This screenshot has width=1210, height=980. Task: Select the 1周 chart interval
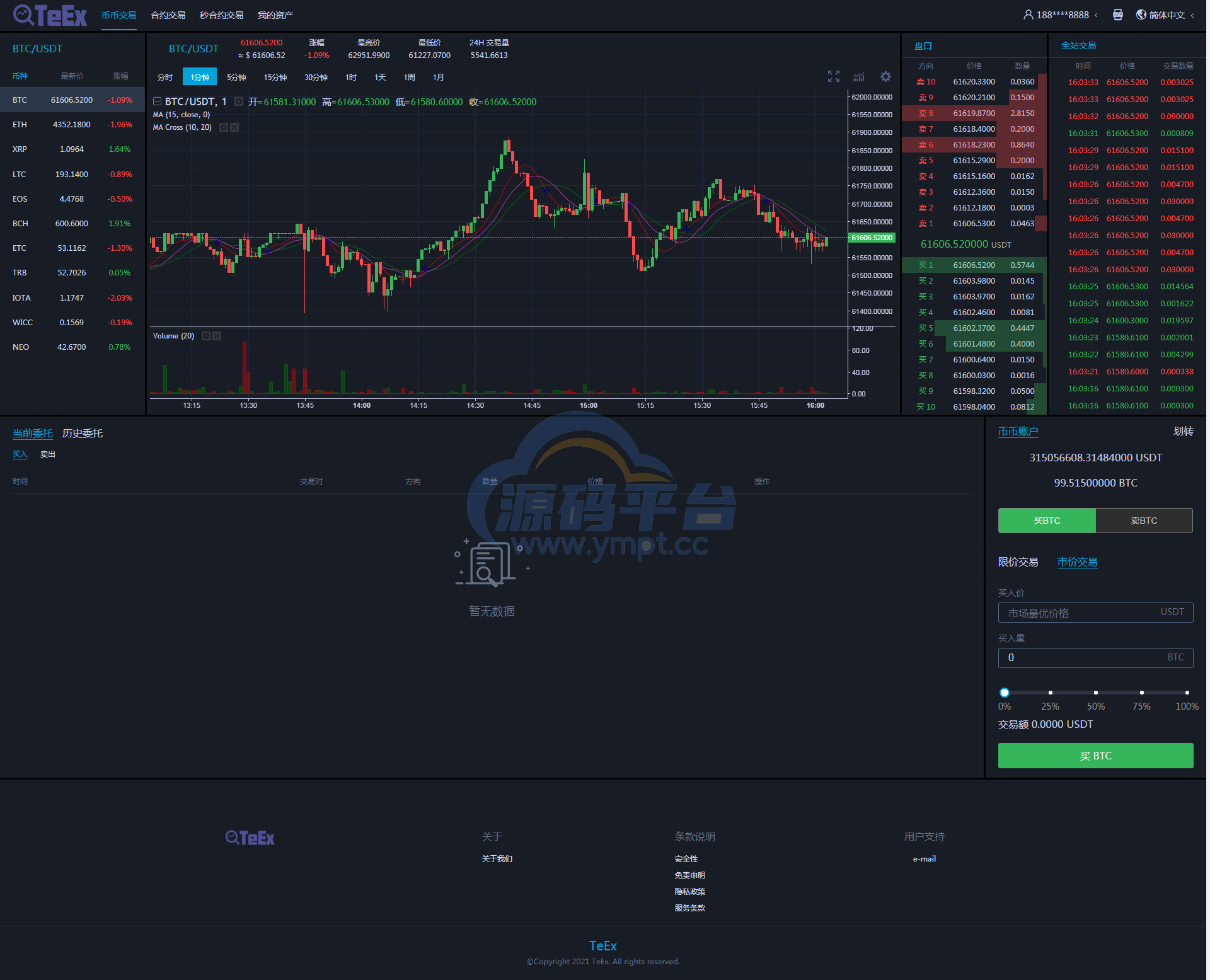[x=410, y=77]
